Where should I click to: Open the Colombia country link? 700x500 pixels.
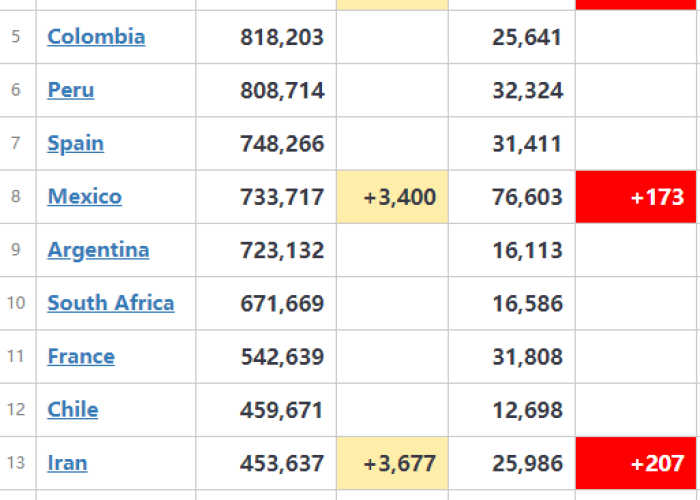pos(96,37)
